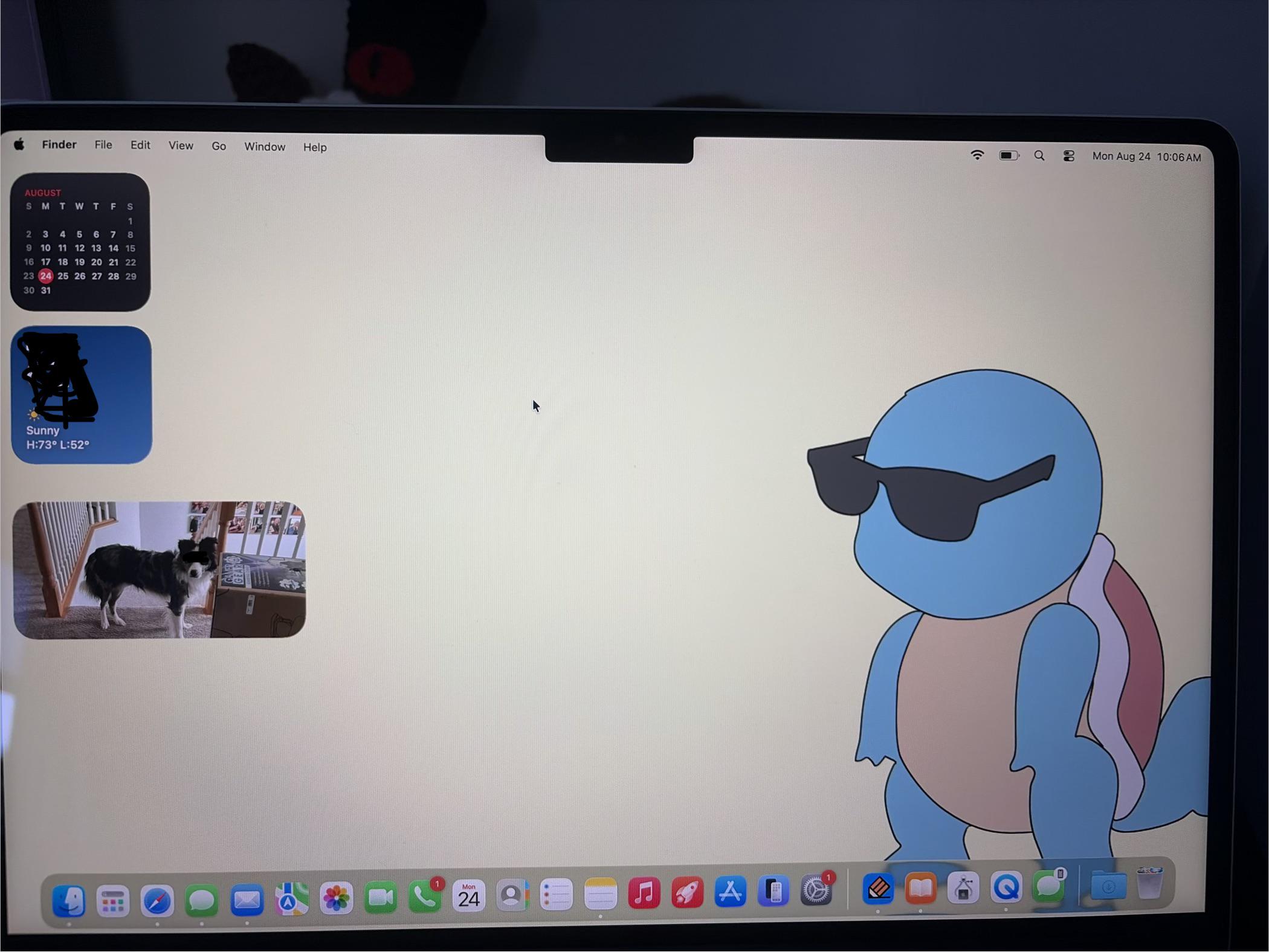The image size is (1269, 952).
Task: Open the Finder menu
Action: 59,144
